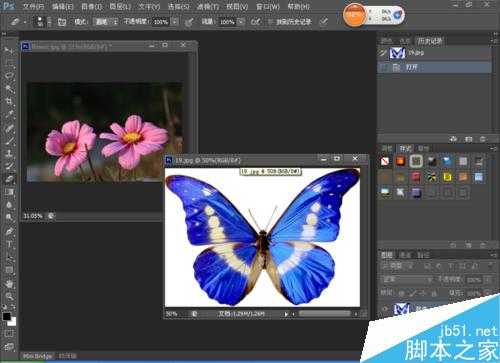Select the Move tool
Image resolution: width=500 pixels, height=363 pixels.
(x=9, y=51)
